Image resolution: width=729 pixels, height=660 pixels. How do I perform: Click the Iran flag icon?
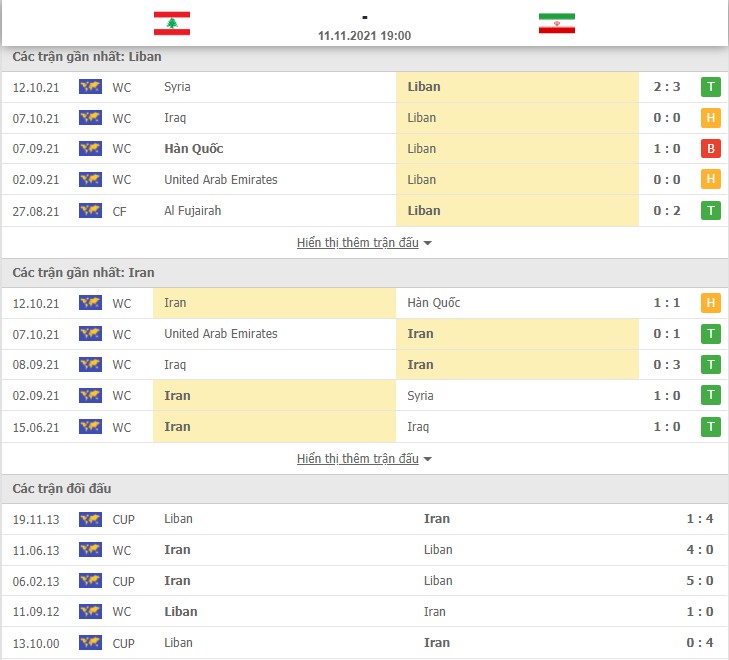coord(557,23)
